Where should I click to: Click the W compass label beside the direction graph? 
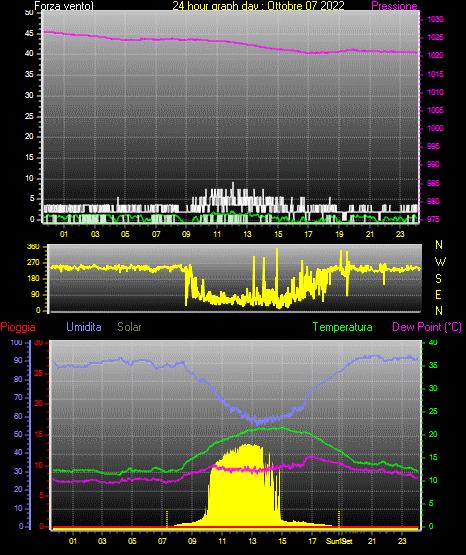pos(440,262)
